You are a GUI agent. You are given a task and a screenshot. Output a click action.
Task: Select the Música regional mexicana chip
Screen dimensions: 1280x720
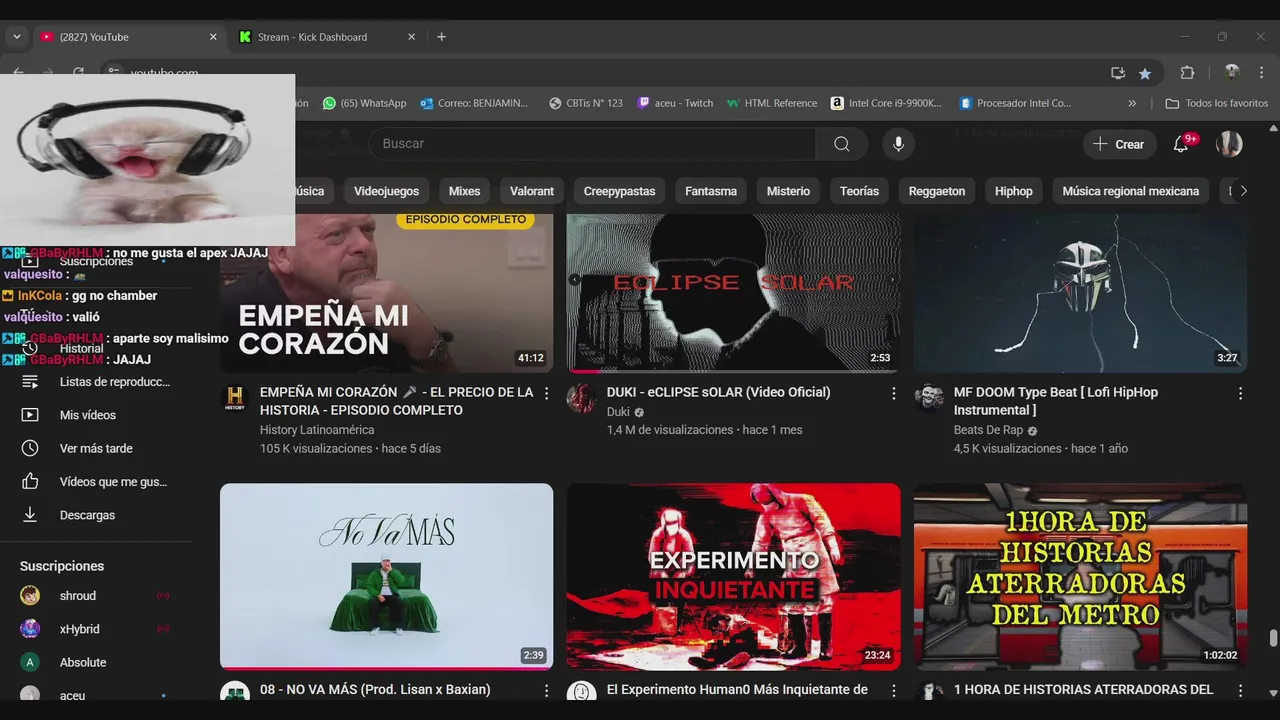click(x=1130, y=191)
